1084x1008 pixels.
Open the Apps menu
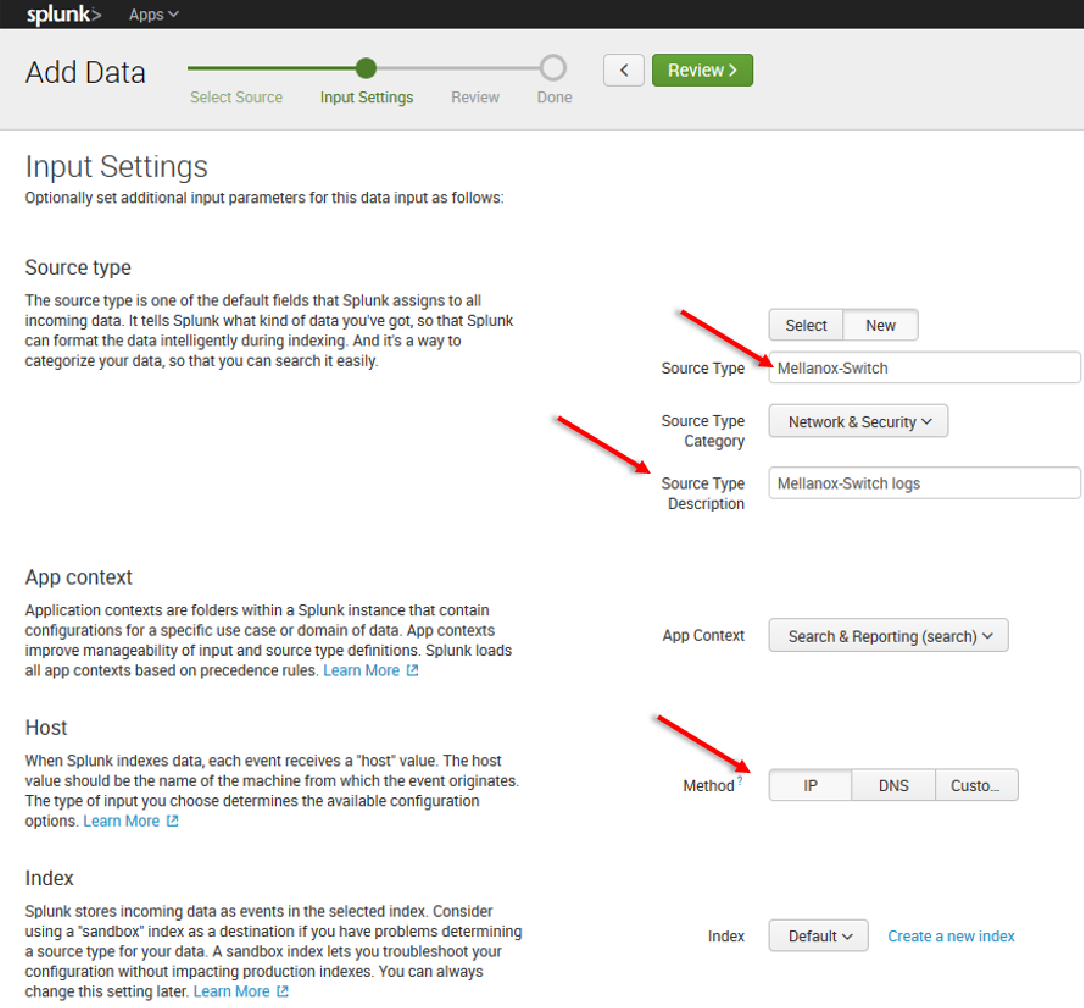point(152,14)
